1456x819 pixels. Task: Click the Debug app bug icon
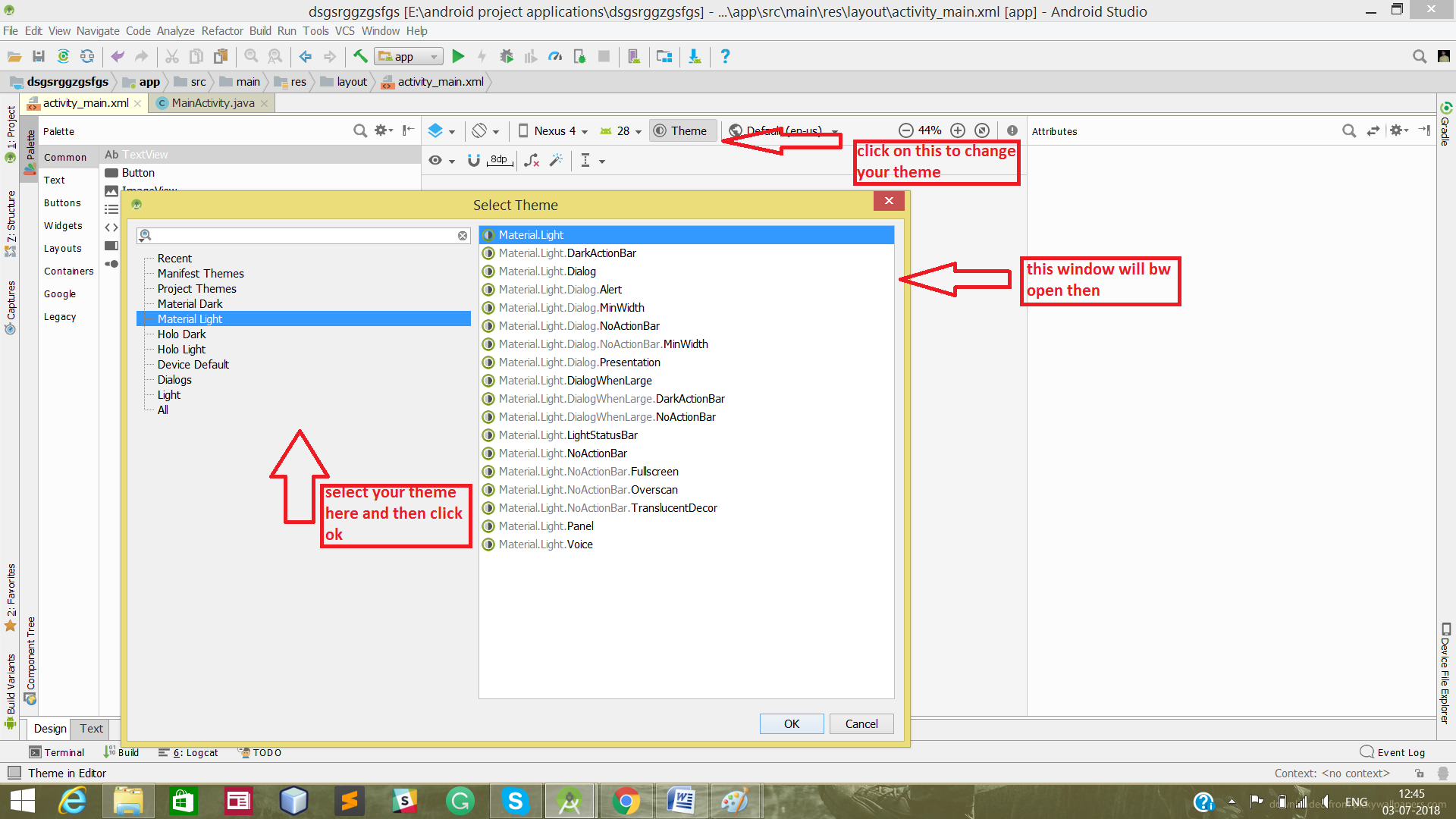tap(507, 56)
